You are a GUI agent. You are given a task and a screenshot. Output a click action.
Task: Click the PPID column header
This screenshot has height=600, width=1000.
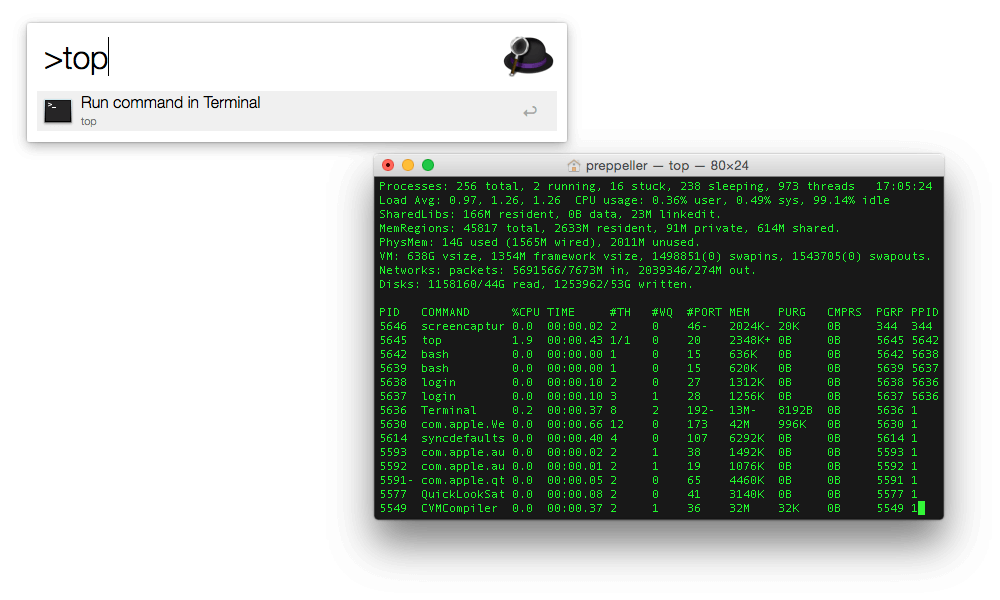[925, 312]
